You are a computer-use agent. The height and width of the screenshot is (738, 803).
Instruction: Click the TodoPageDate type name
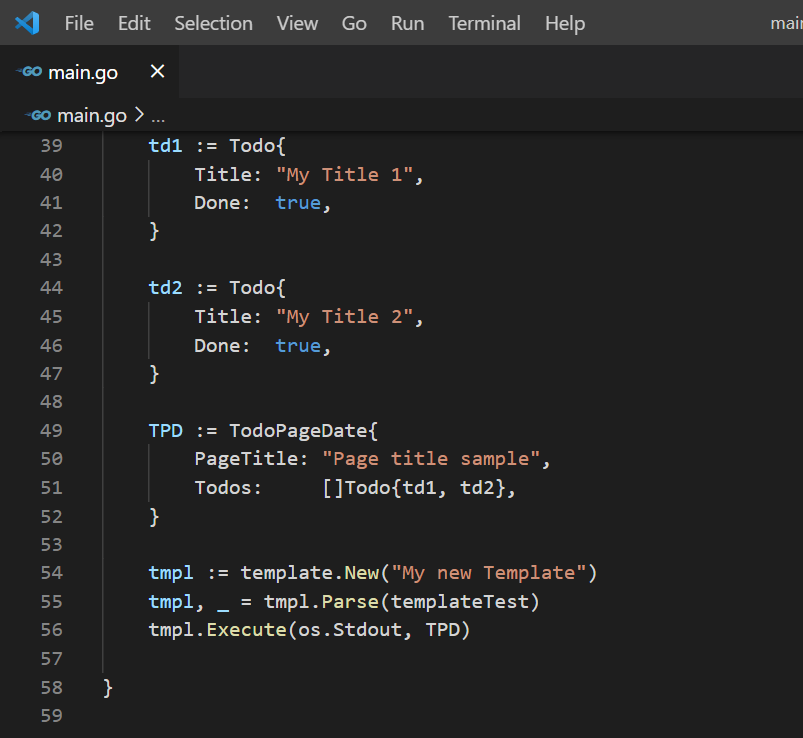pyautogui.click(x=298, y=431)
